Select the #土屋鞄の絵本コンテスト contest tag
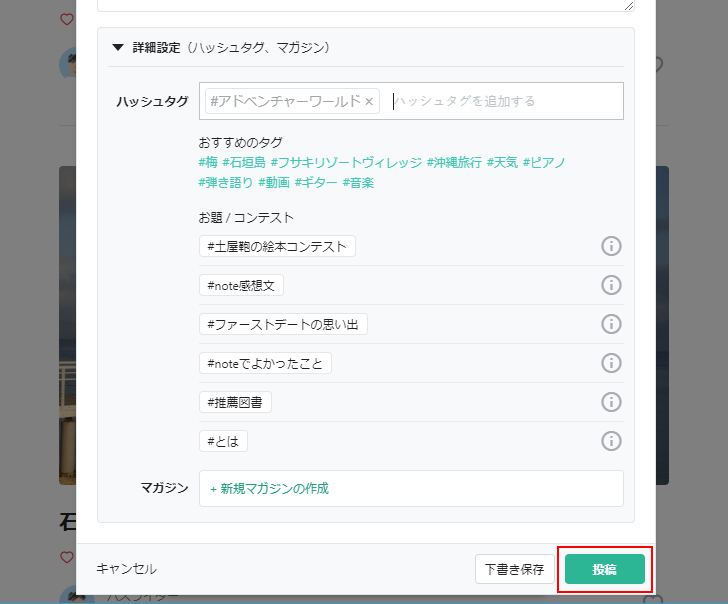 (277, 246)
